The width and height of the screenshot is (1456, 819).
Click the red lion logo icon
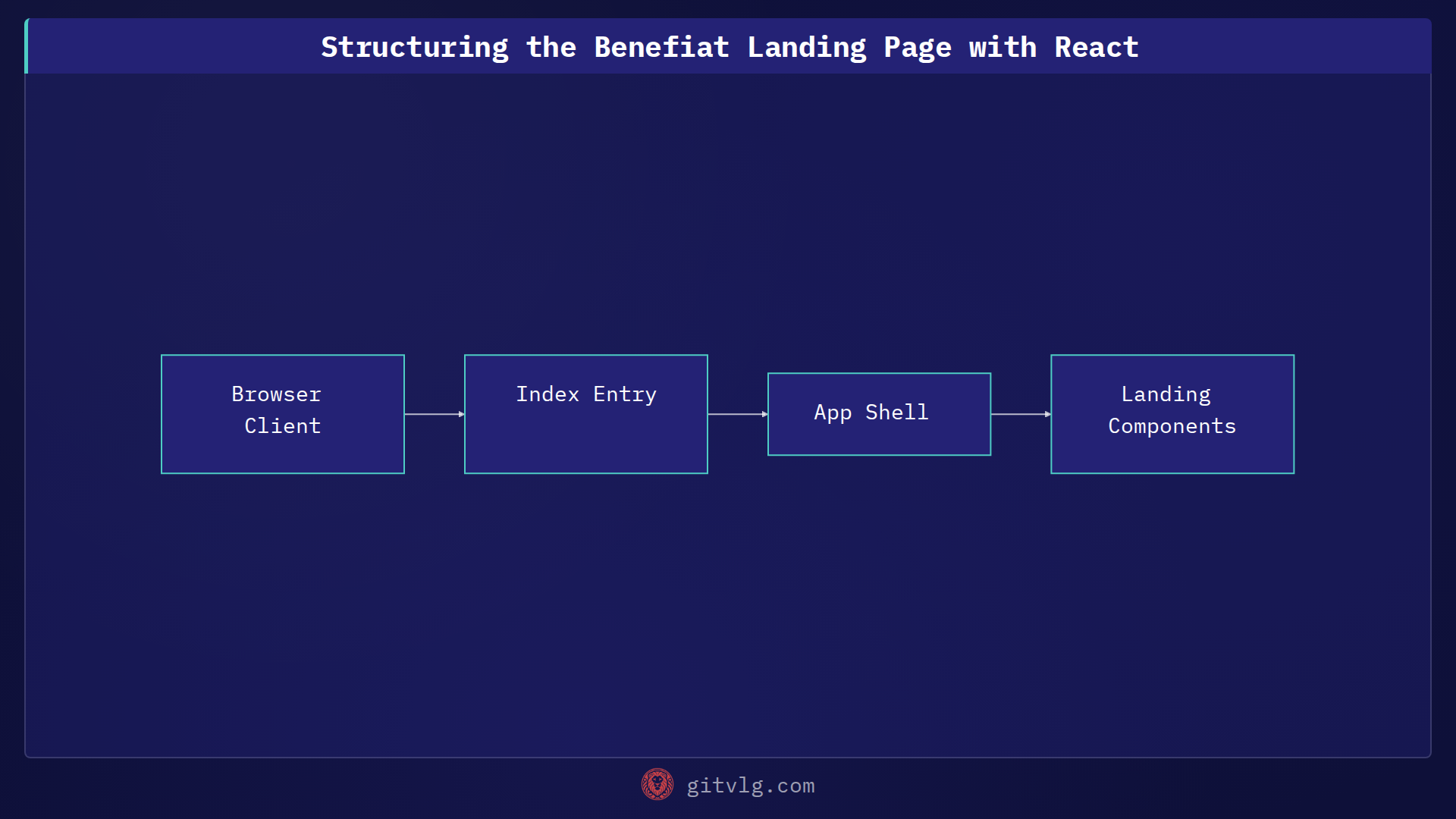click(657, 785)
